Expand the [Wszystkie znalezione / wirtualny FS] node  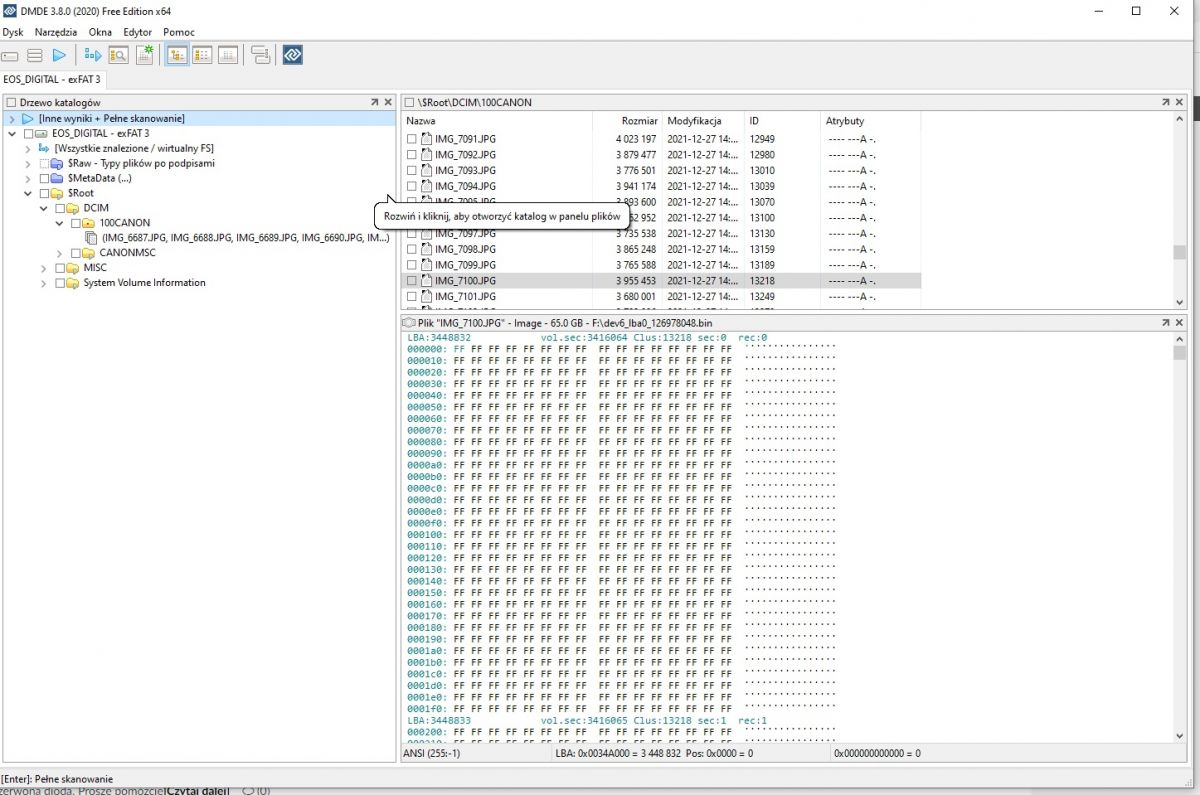click(28, 148)
